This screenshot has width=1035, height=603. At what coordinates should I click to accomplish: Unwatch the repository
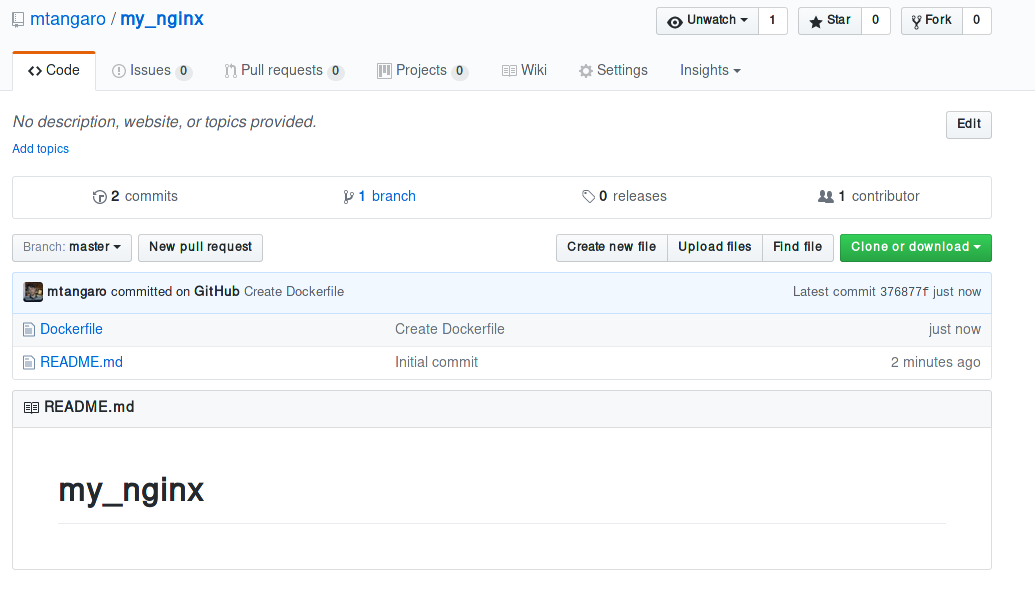click(x=706, y=20)
